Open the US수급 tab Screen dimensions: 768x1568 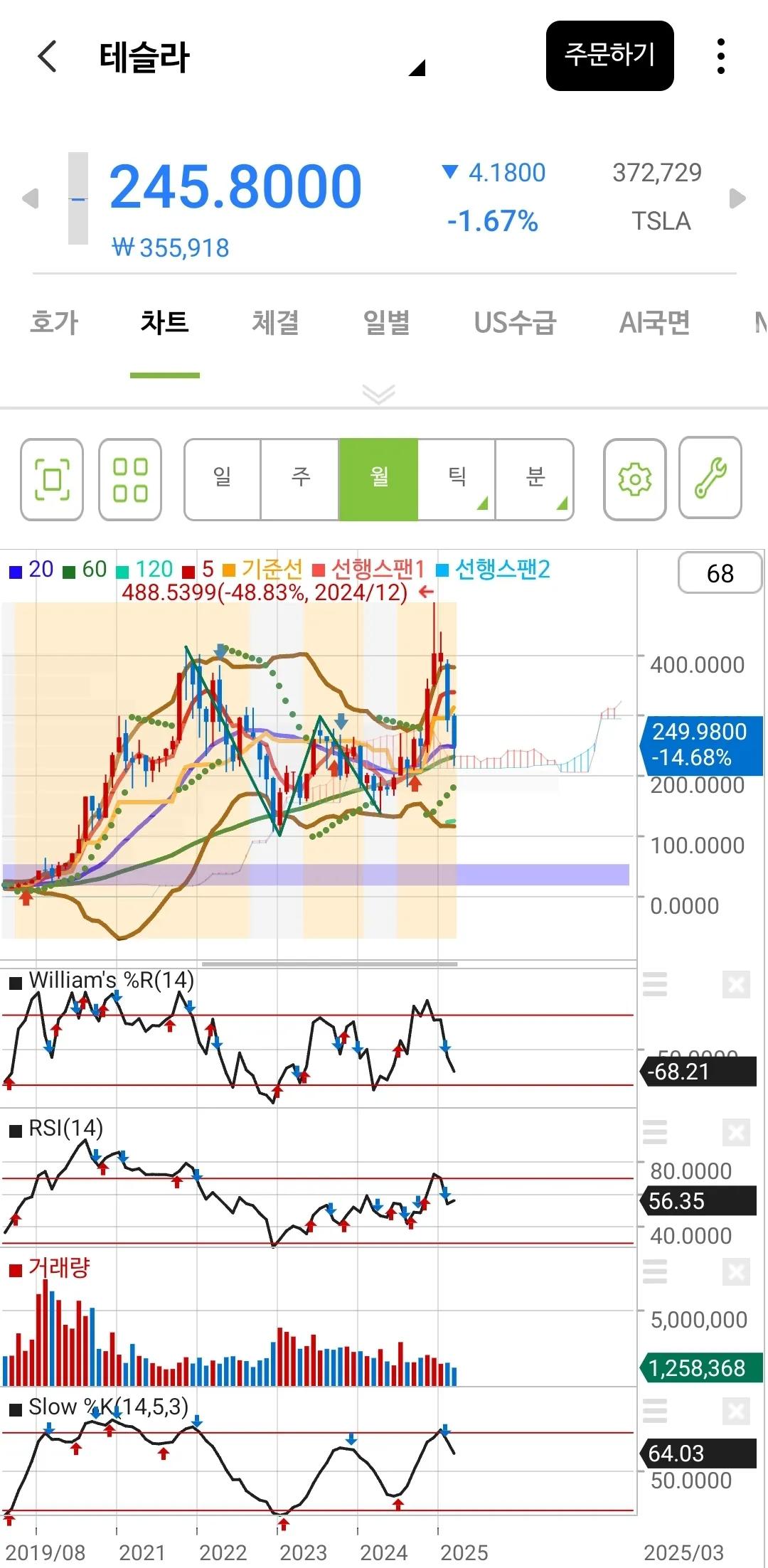(515, 322)
